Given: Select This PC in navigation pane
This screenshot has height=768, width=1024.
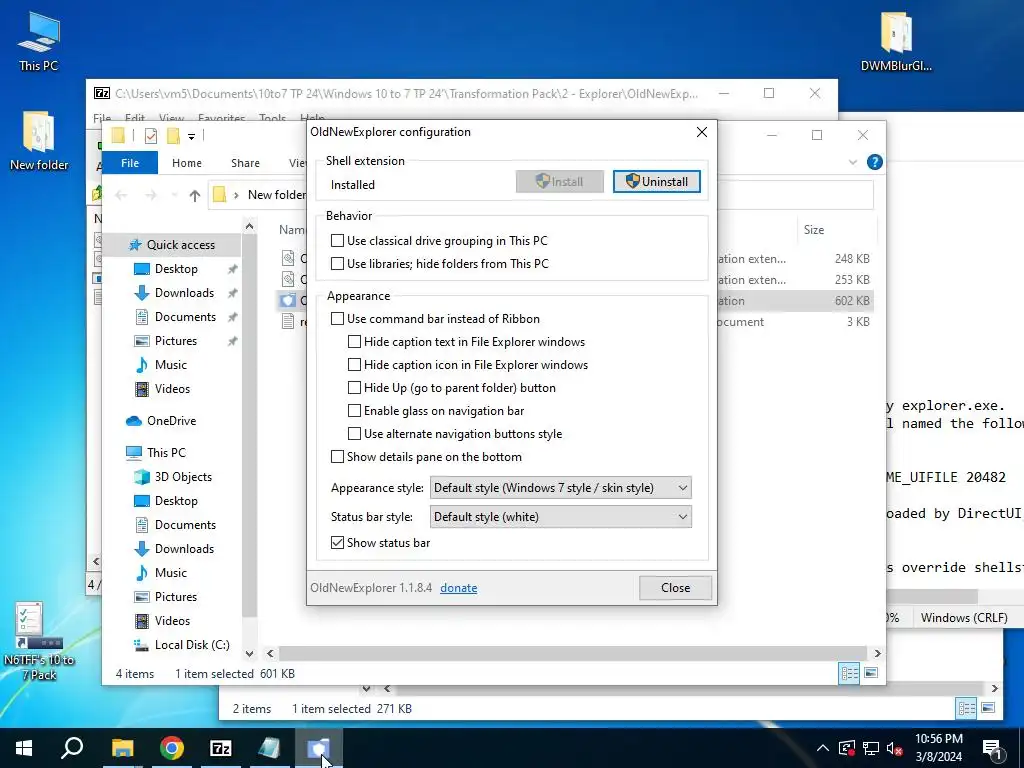Looking at the screenshot, I should click(x=166, y=453).
